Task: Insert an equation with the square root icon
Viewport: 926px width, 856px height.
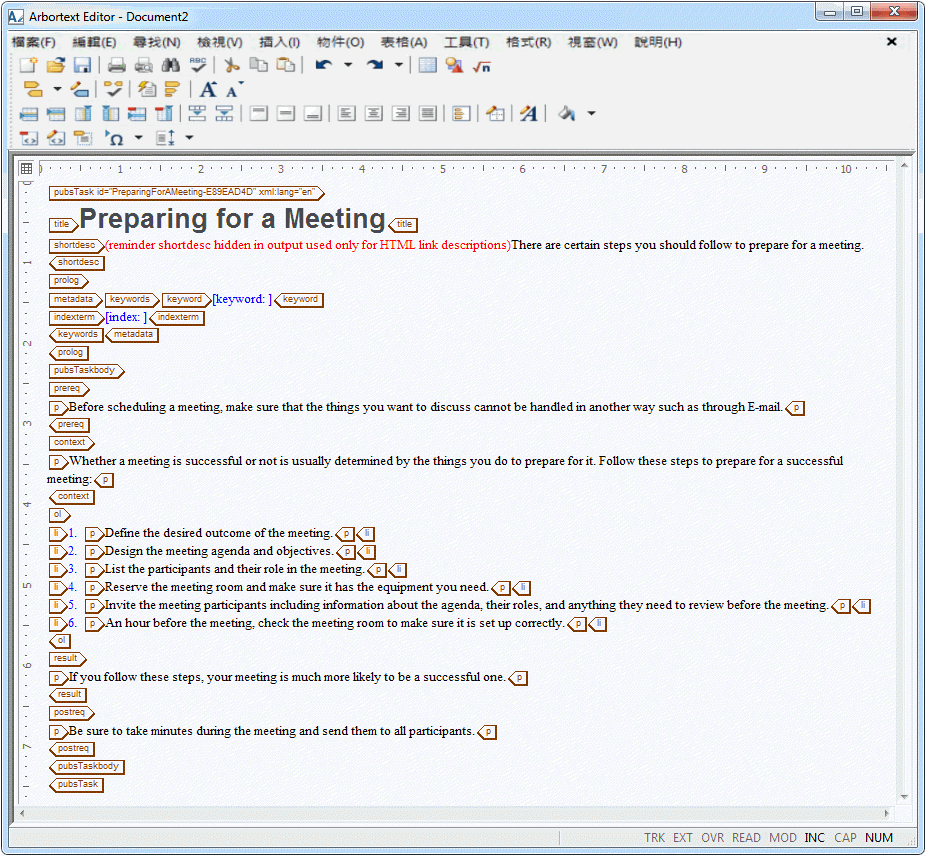Action: pyautogui.click(x=482, y=66)
